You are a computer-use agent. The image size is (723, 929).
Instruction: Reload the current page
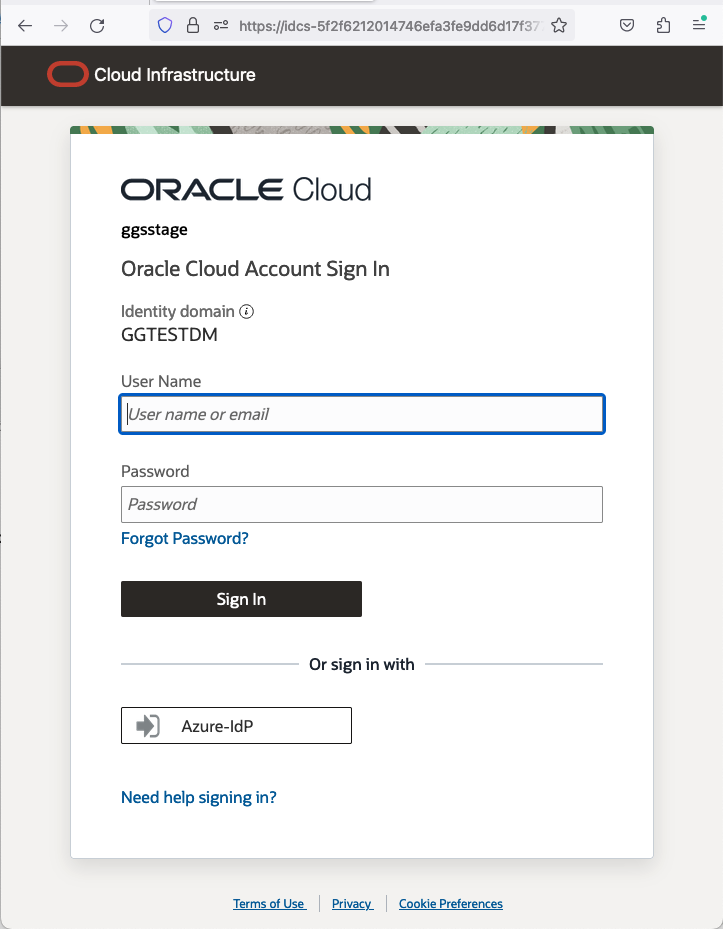(x=97, y=25)
